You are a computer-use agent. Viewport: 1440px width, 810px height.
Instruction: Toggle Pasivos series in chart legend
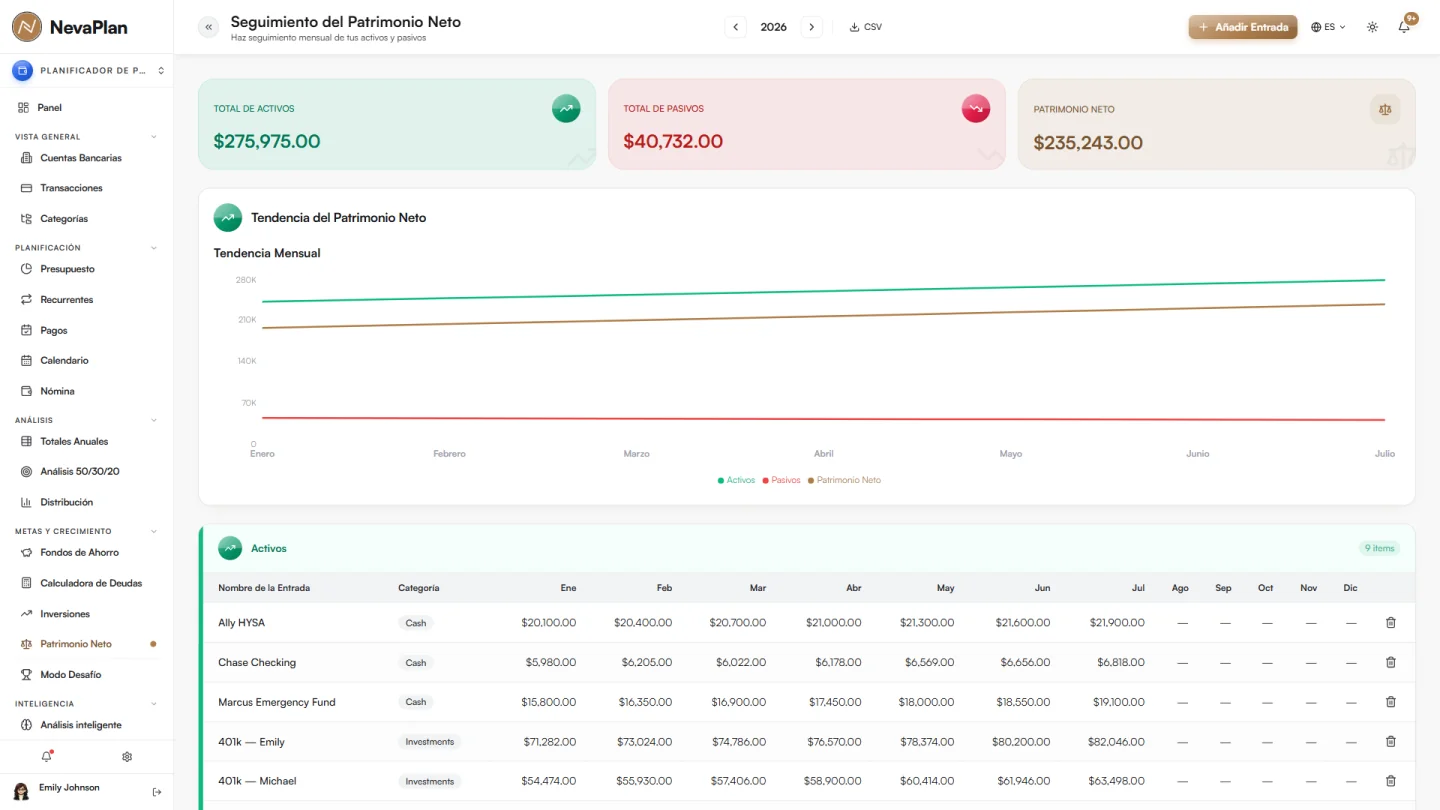pos(782,480)
